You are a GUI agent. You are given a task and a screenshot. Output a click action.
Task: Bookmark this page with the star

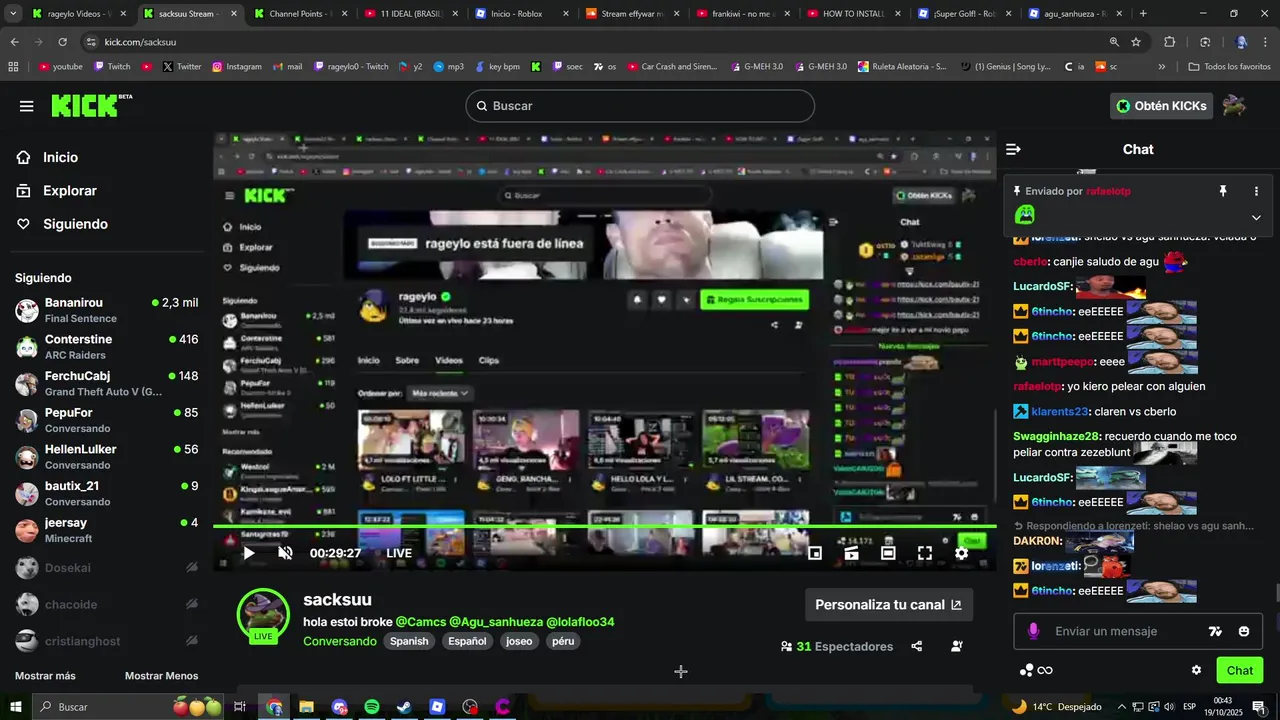1136,42
